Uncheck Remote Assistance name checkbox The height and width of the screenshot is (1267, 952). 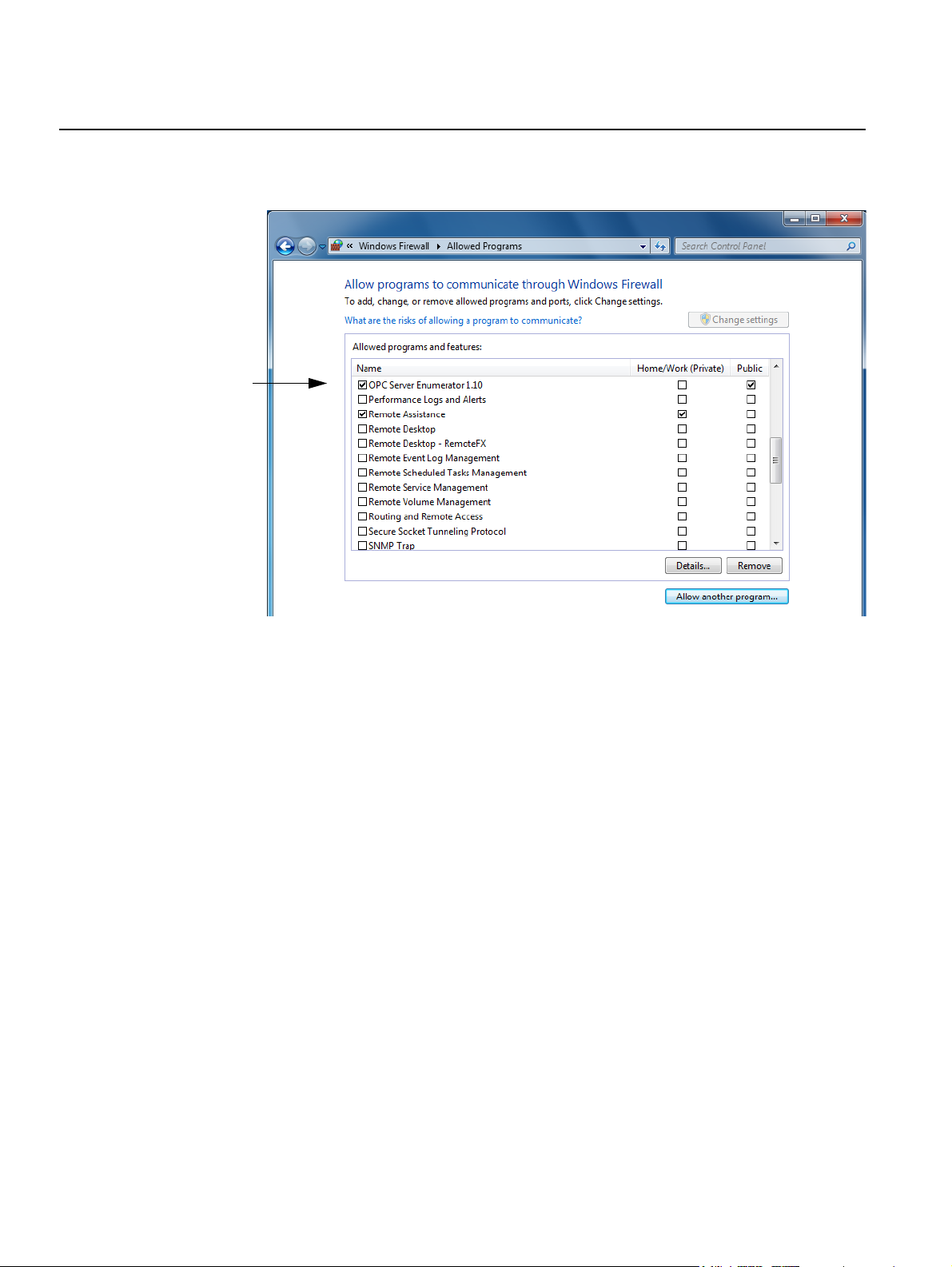tap(363, 414)
